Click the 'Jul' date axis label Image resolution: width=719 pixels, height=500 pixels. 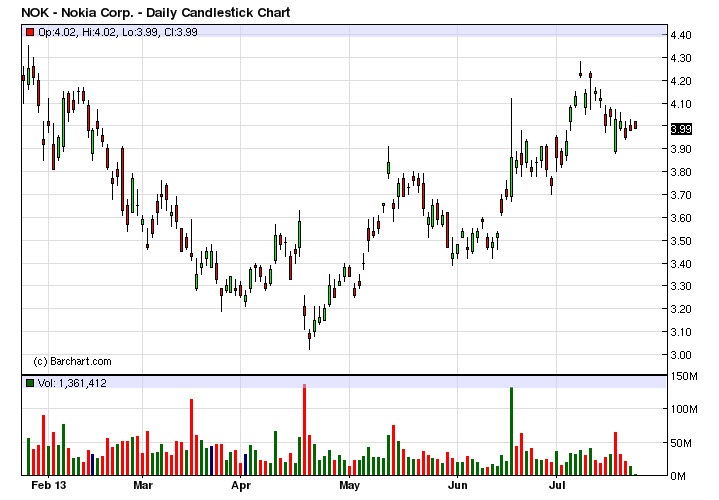pos(557,485)
